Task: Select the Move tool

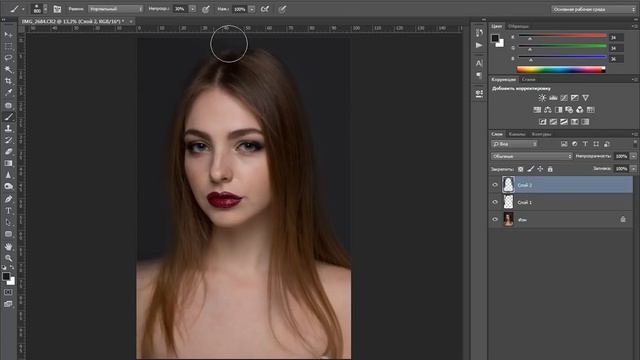Action: pyautogui.click(x=8, y=35)
